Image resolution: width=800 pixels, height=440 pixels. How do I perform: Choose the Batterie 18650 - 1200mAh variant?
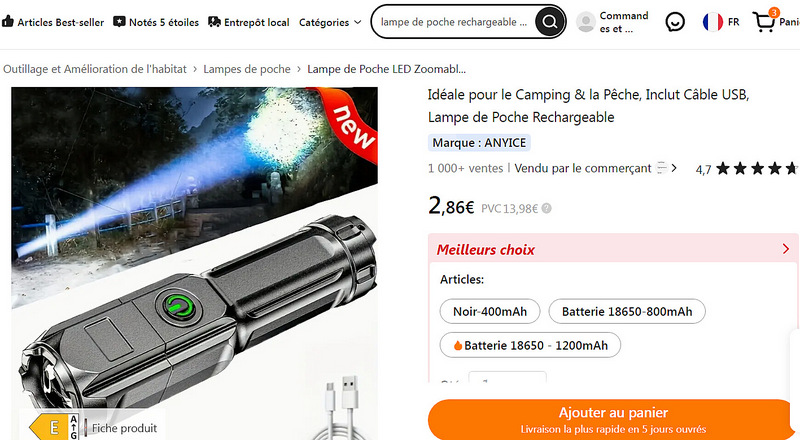click(530, 346)
